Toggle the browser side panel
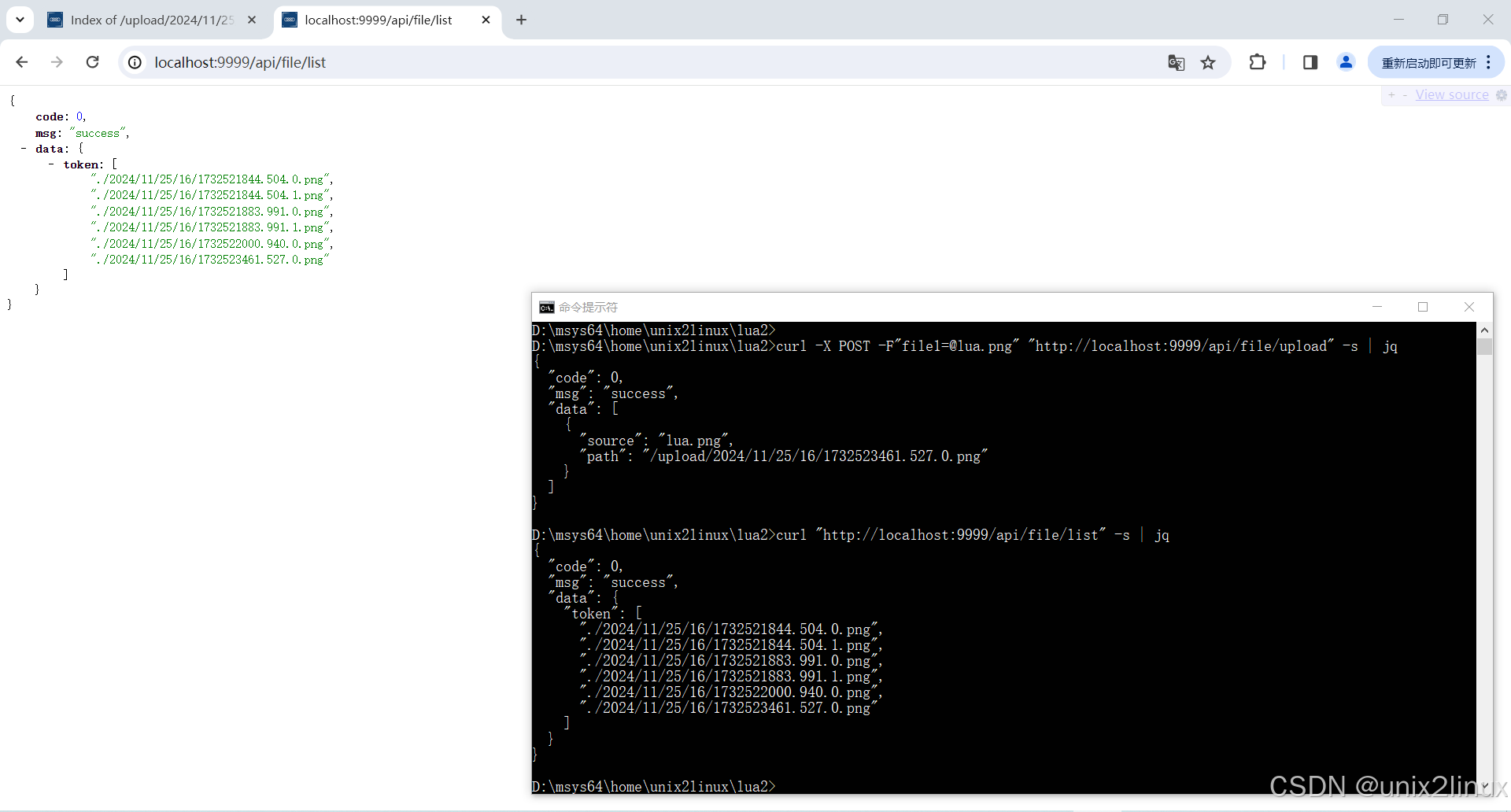 click(1310, 62)
